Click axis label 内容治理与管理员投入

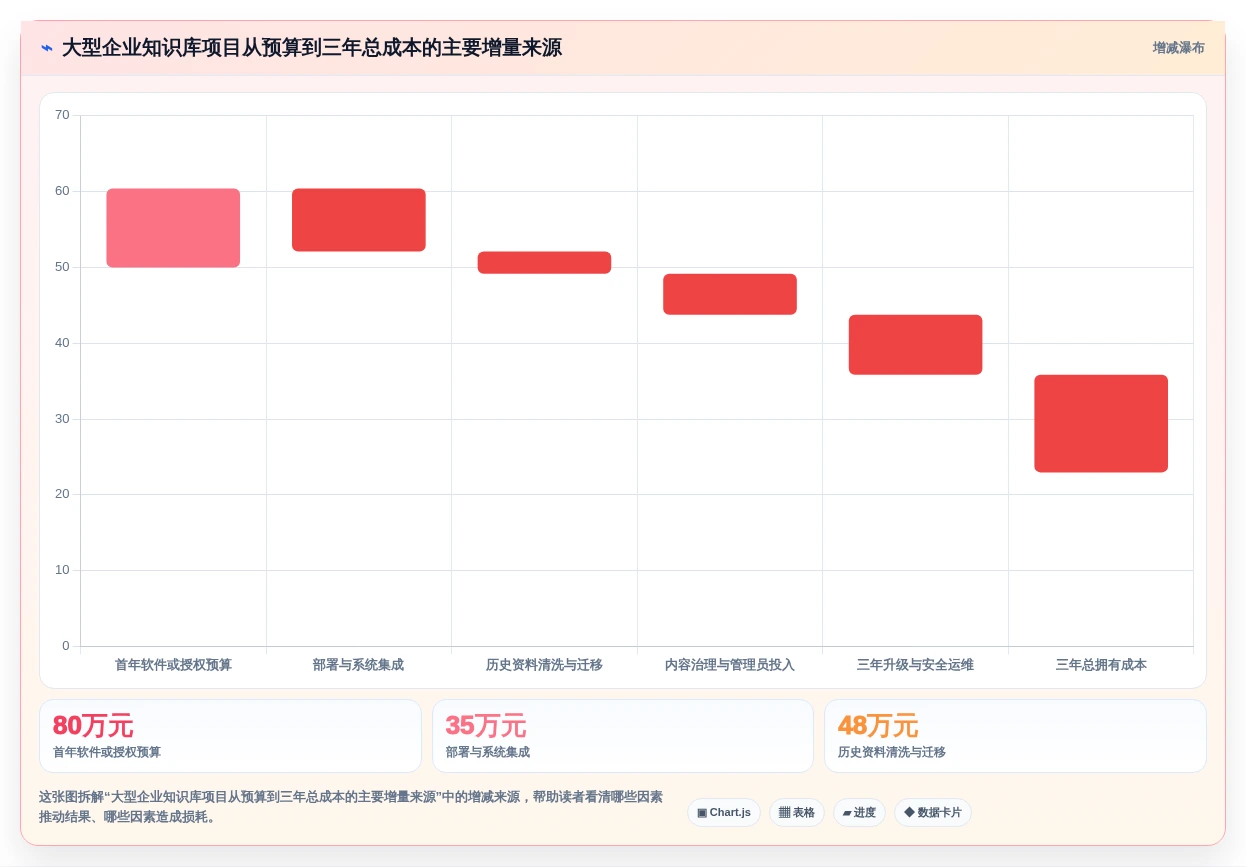pos(730,665)
